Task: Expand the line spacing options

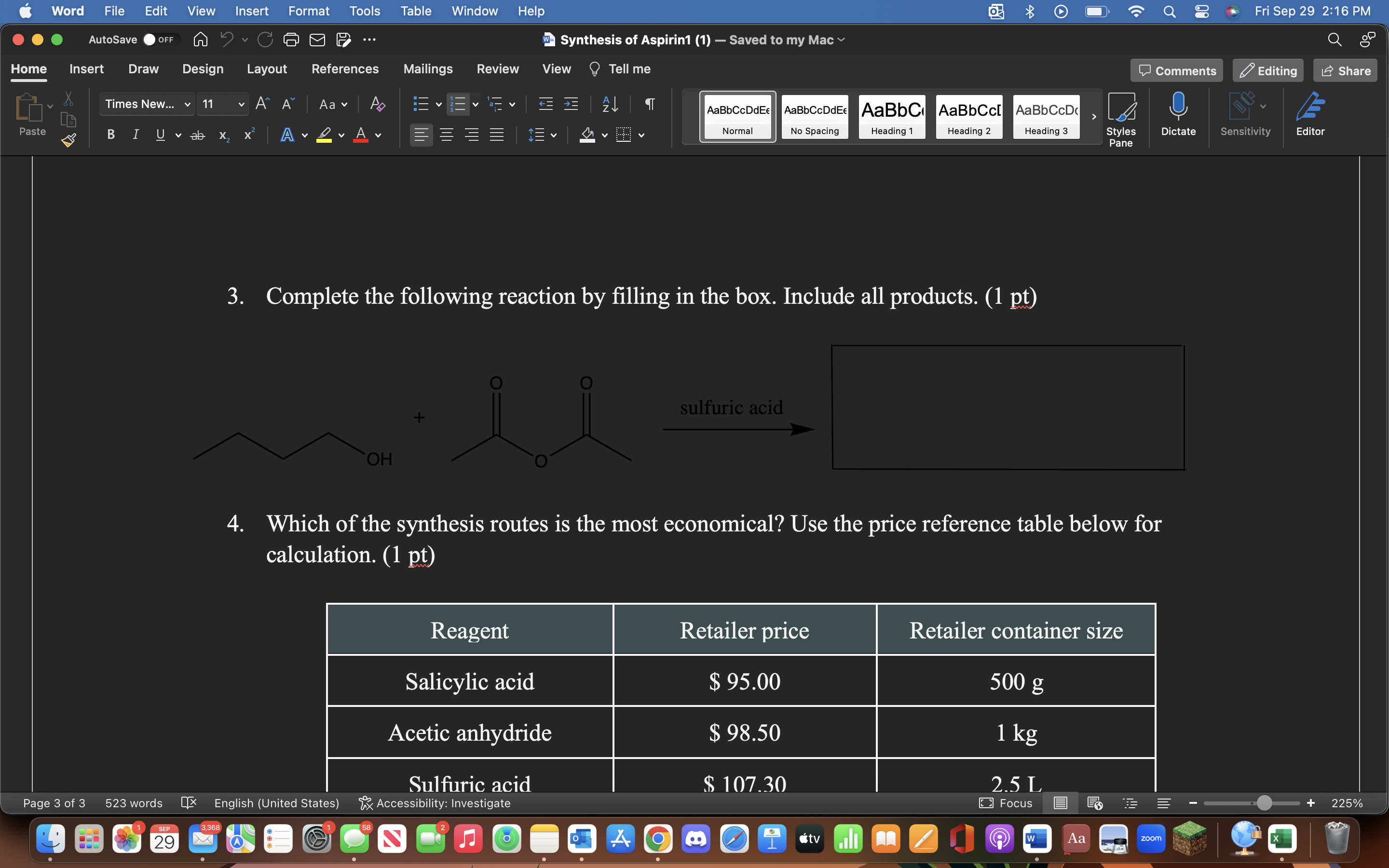Action: click(553, 136)
